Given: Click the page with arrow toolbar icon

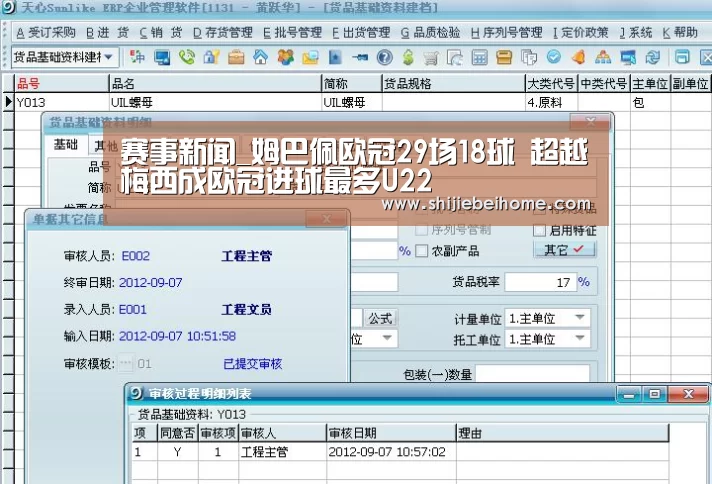Looking at the screenshot, I should point(455,57).
